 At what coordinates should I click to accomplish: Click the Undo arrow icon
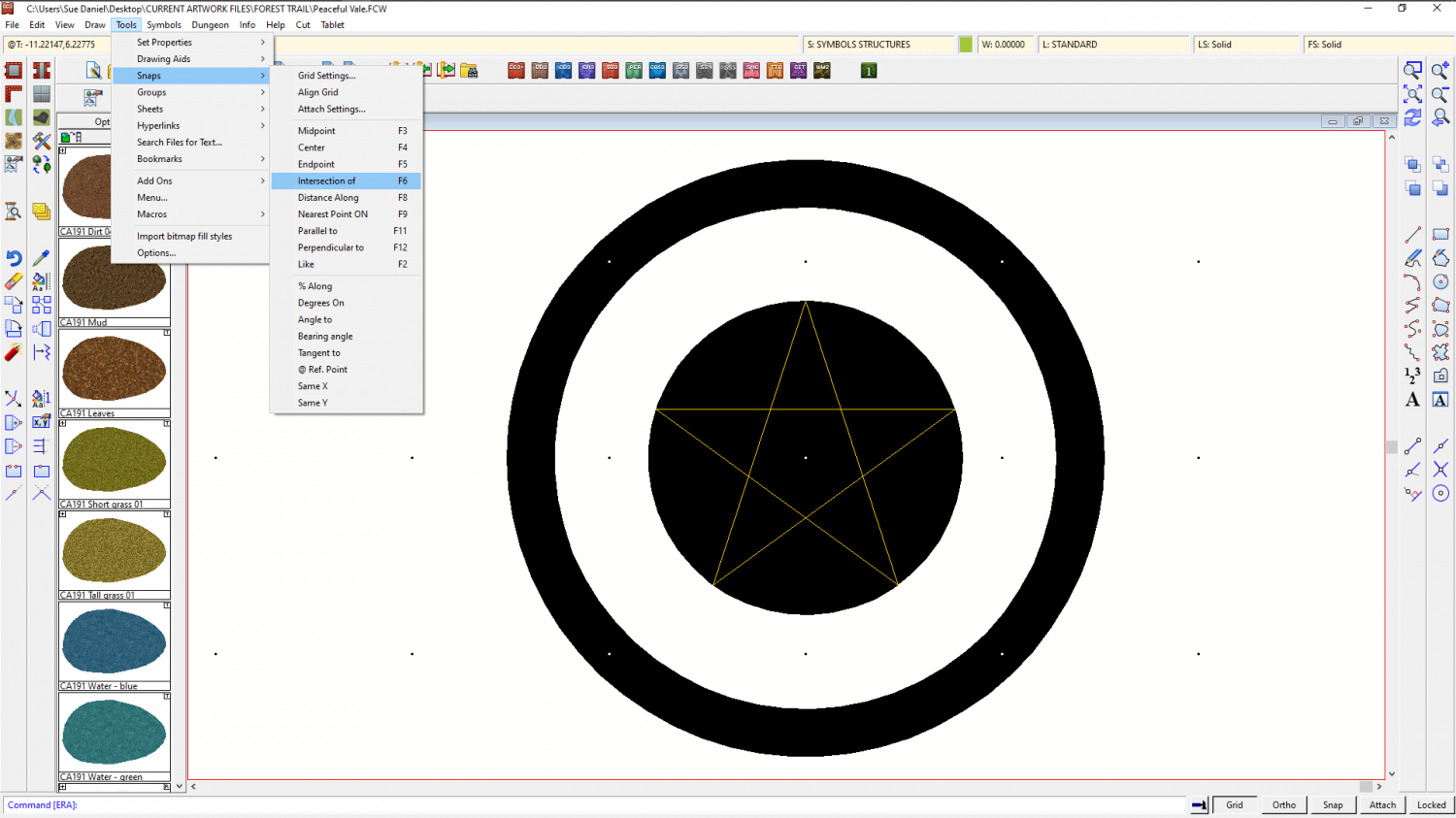coord(14,258)
